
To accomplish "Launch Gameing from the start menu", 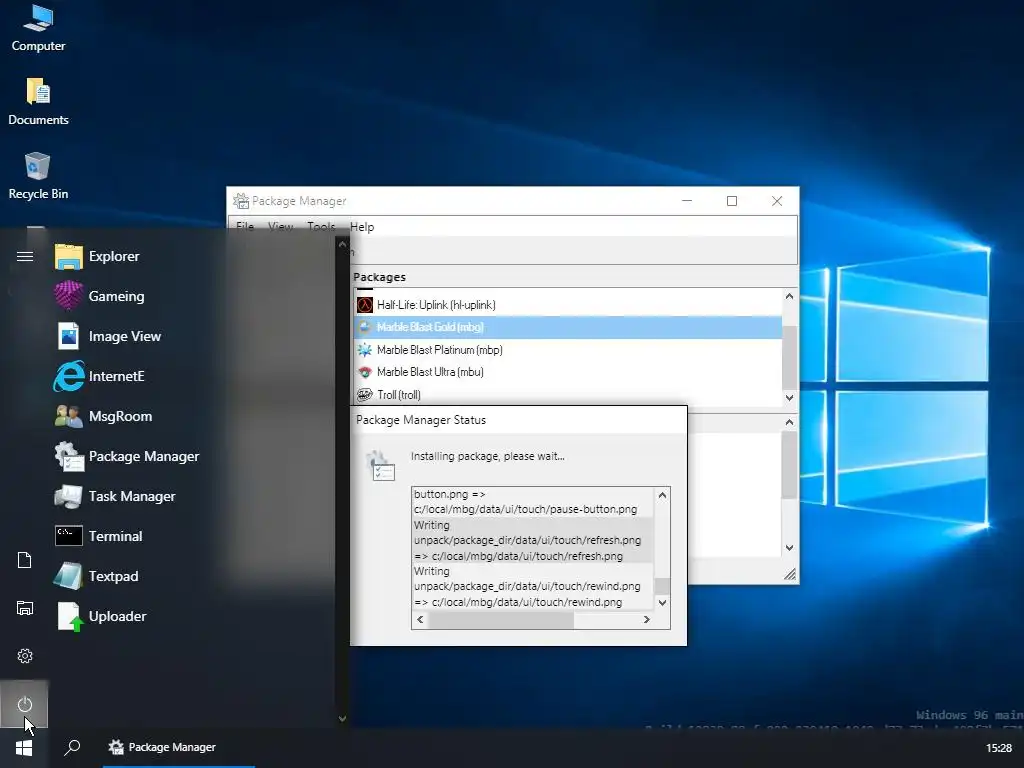I will [x=101, y=296].
